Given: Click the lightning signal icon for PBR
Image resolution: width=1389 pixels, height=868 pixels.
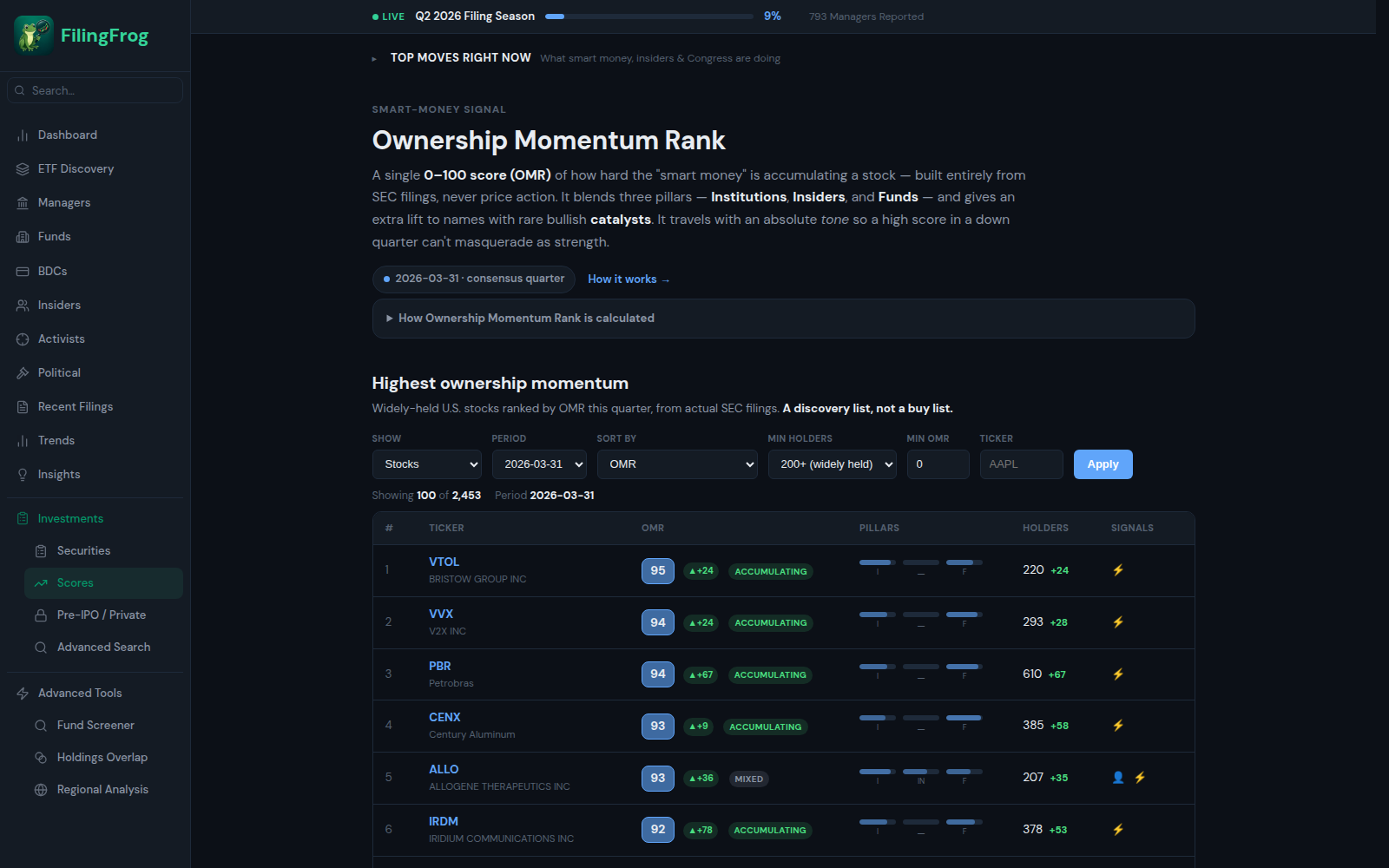Looking at the screenshot, I should 1118,674.
